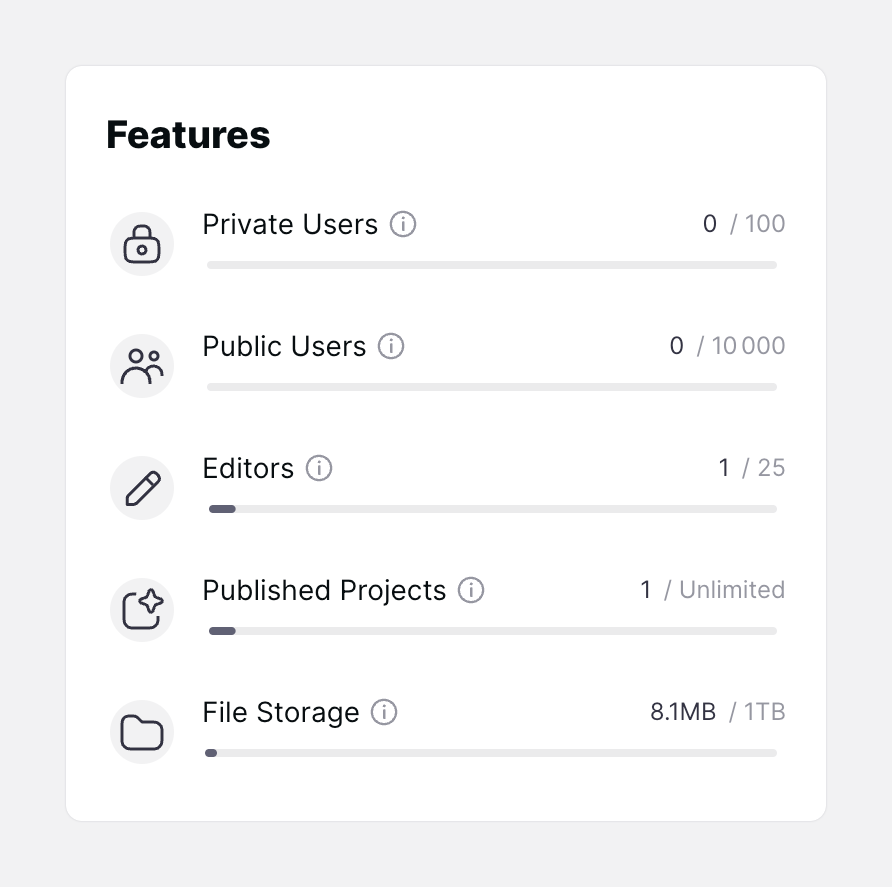Click the File Storage progress bar
This screenshot has width=892, height=887.
pos(491,753)
